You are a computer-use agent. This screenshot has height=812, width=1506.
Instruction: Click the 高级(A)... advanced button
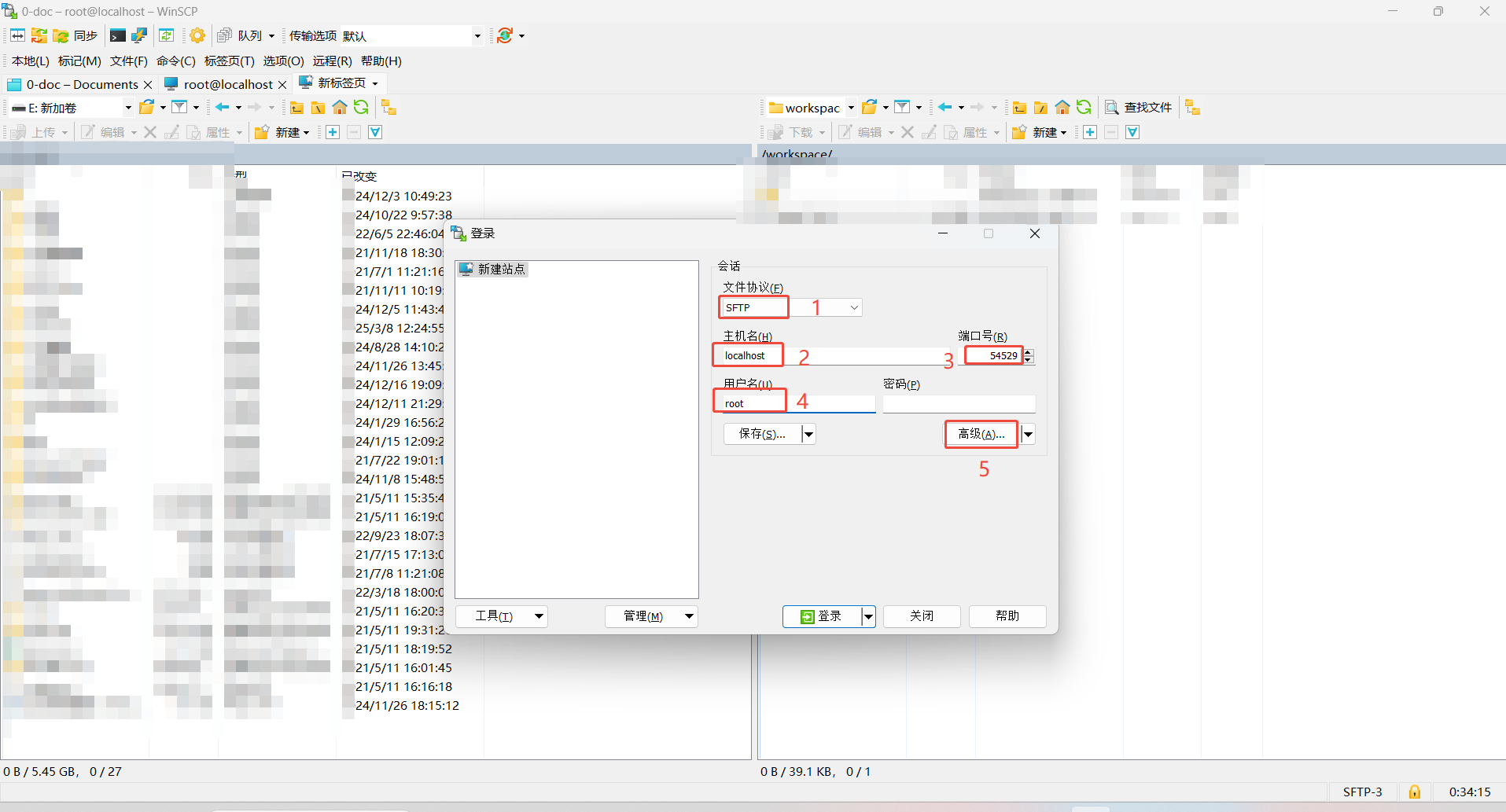click(x=981, y=434)
